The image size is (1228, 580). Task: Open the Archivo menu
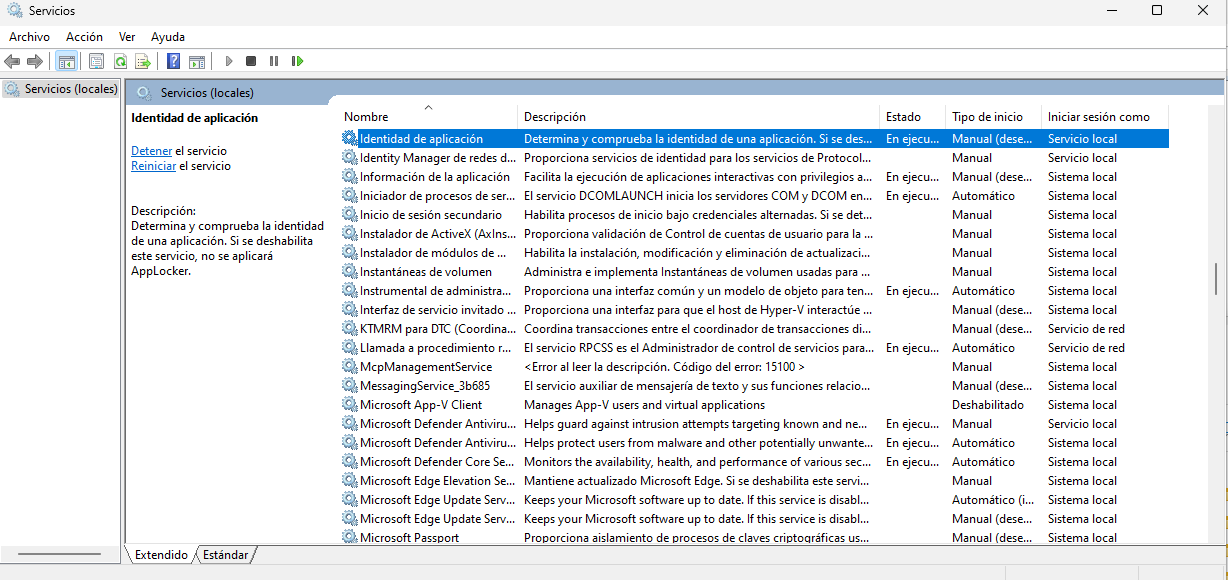tap(29, 37)
